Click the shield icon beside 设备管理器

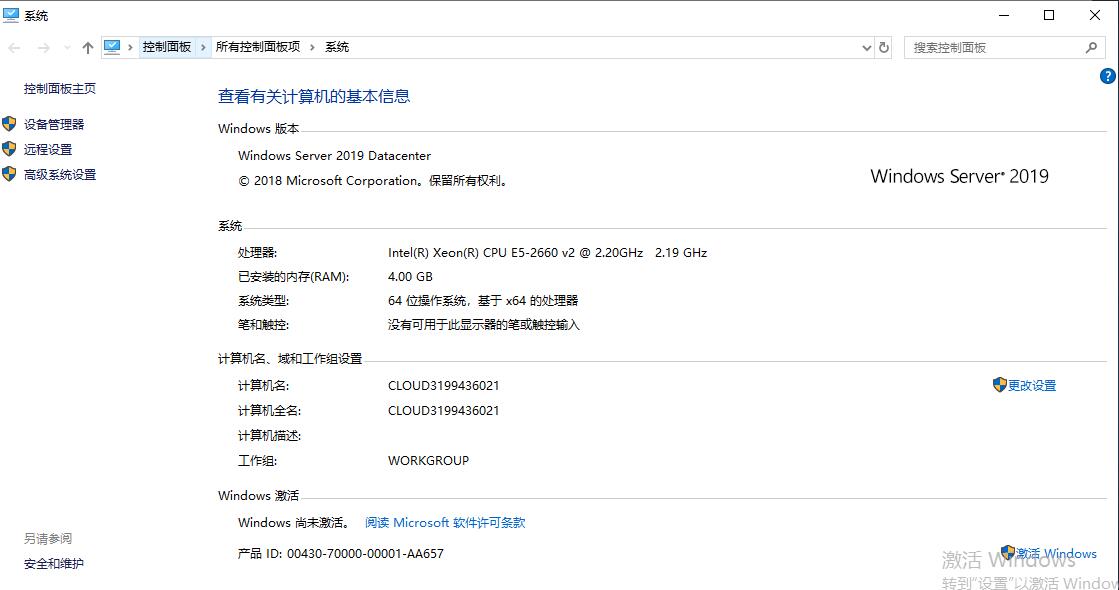[x=9, y=124]
